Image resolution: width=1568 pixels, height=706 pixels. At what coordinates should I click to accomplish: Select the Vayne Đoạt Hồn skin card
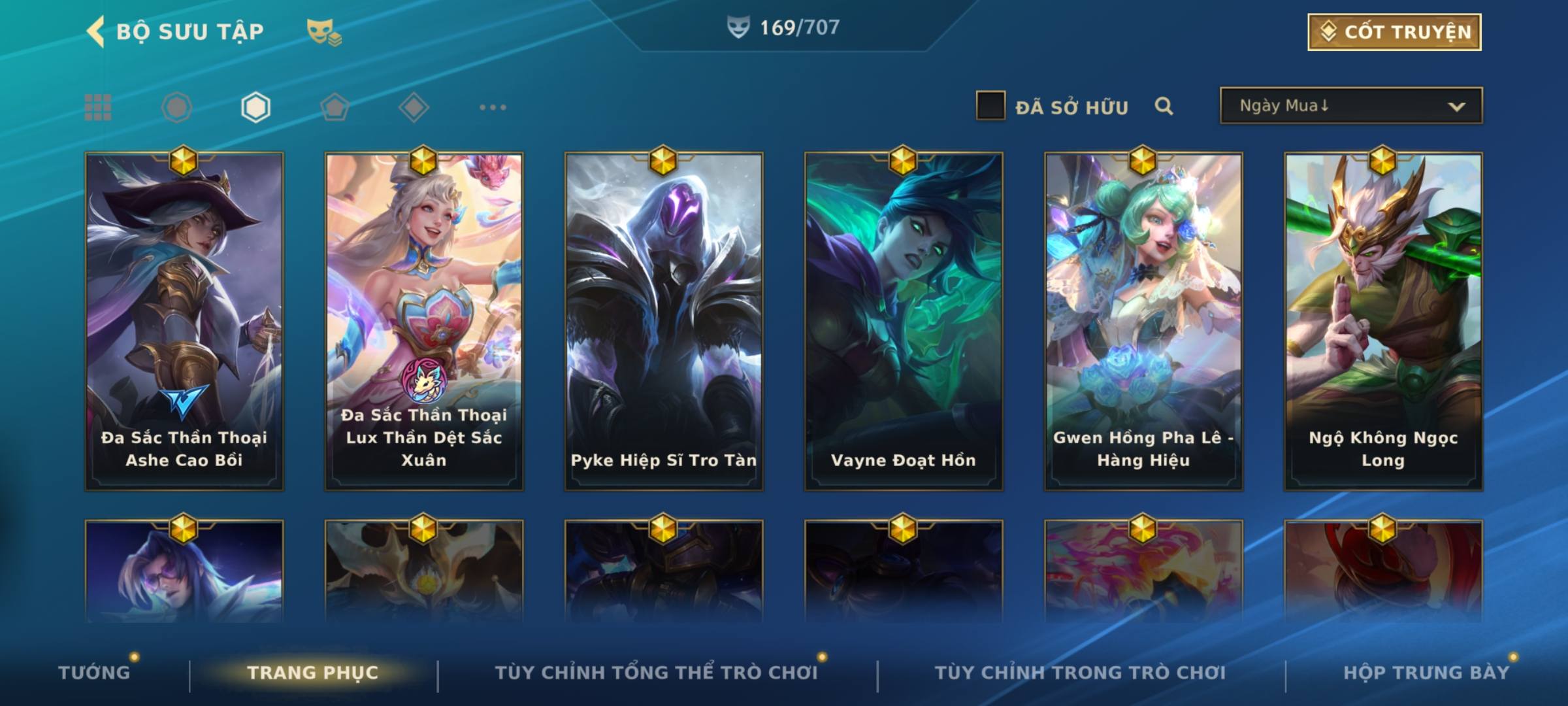(904, 321)
